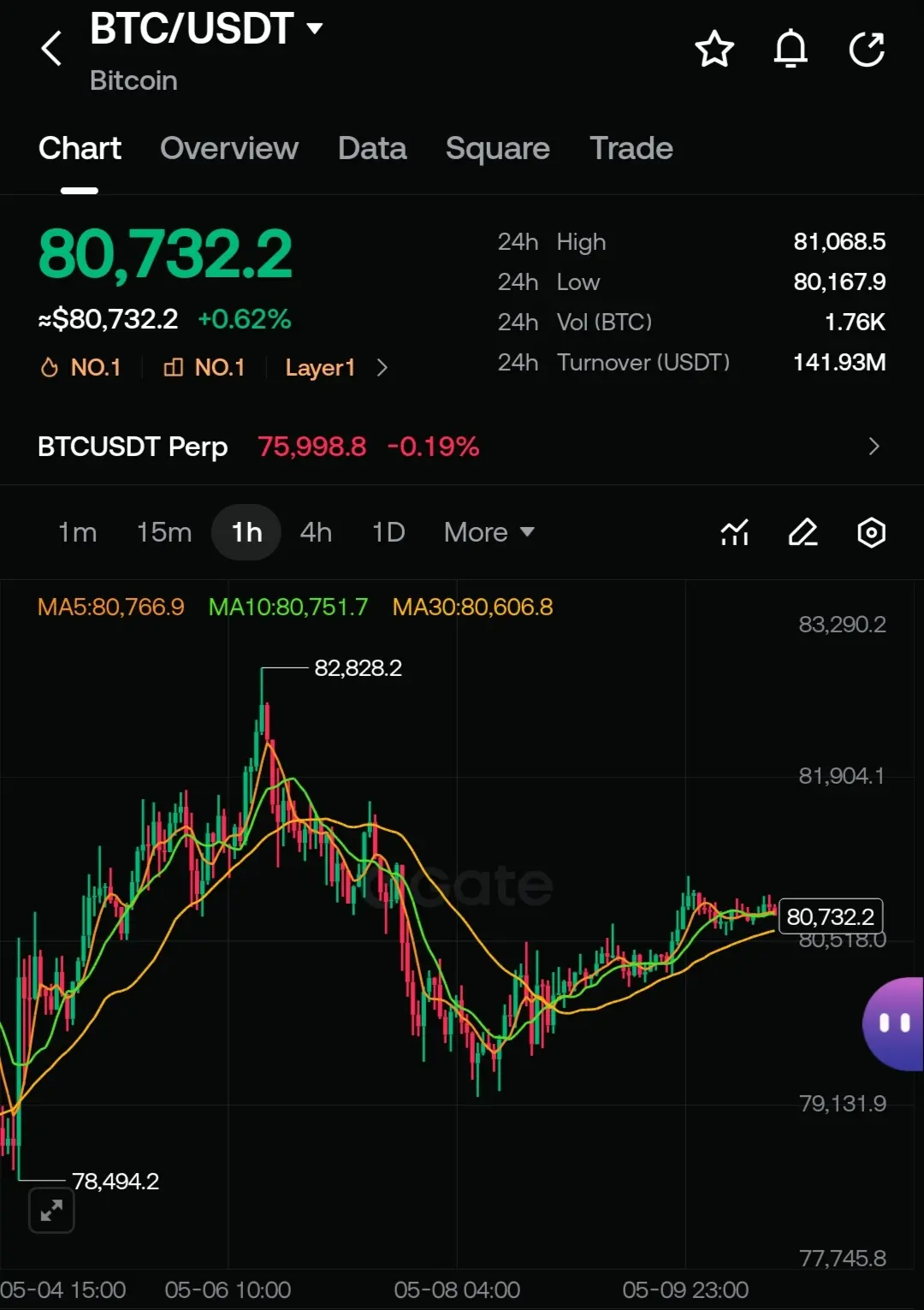
Task: Tap the +0.62% change value
Action: 245,320
